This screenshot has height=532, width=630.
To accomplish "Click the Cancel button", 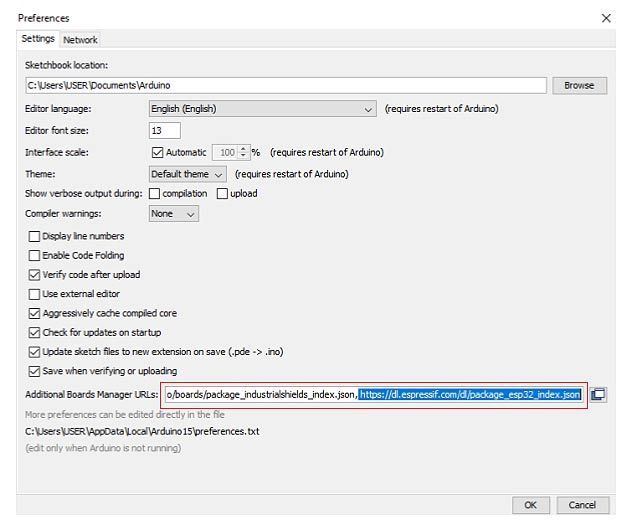I will click(582, 505).
